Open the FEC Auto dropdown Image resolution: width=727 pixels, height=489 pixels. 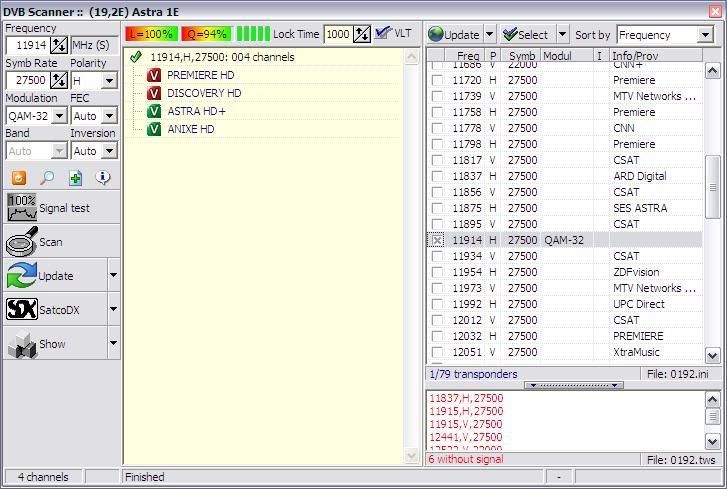[x=109, y=115]
